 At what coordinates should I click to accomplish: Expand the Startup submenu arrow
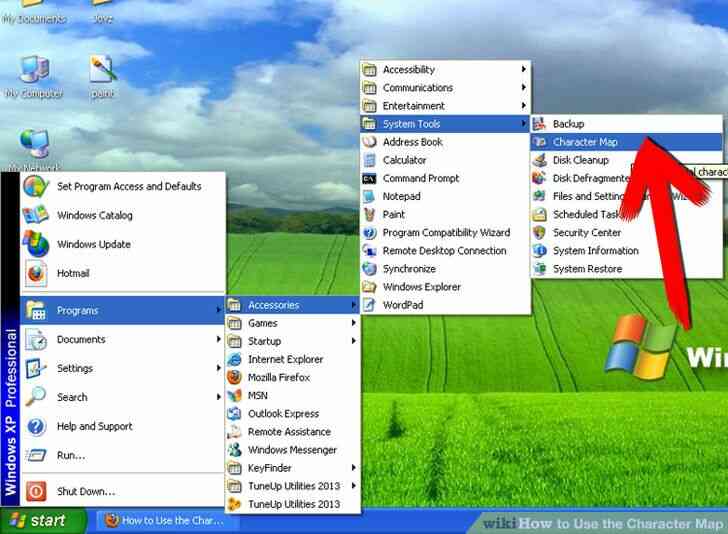point(354,341)
